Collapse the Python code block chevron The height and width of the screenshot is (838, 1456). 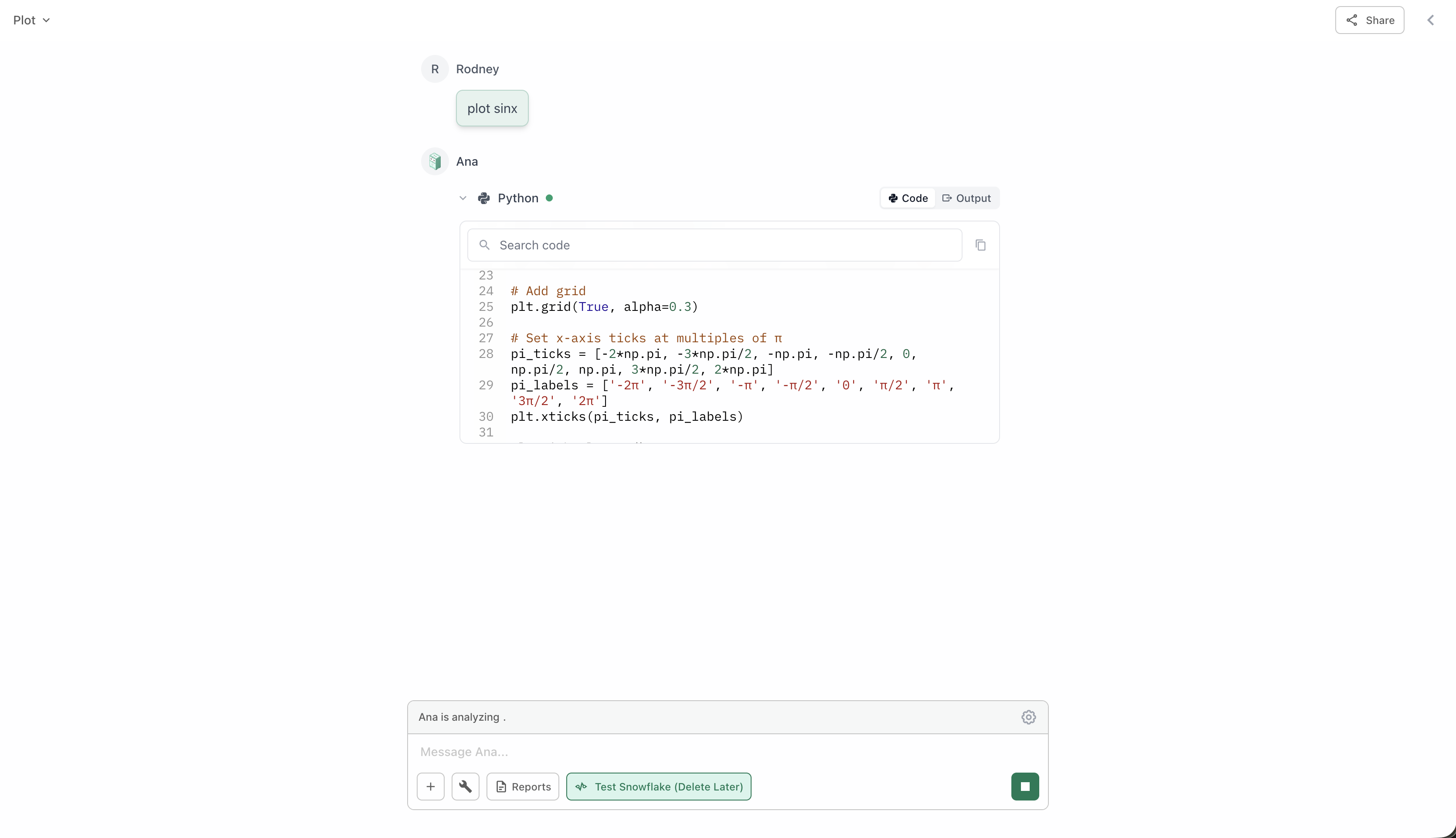point(463,198)
